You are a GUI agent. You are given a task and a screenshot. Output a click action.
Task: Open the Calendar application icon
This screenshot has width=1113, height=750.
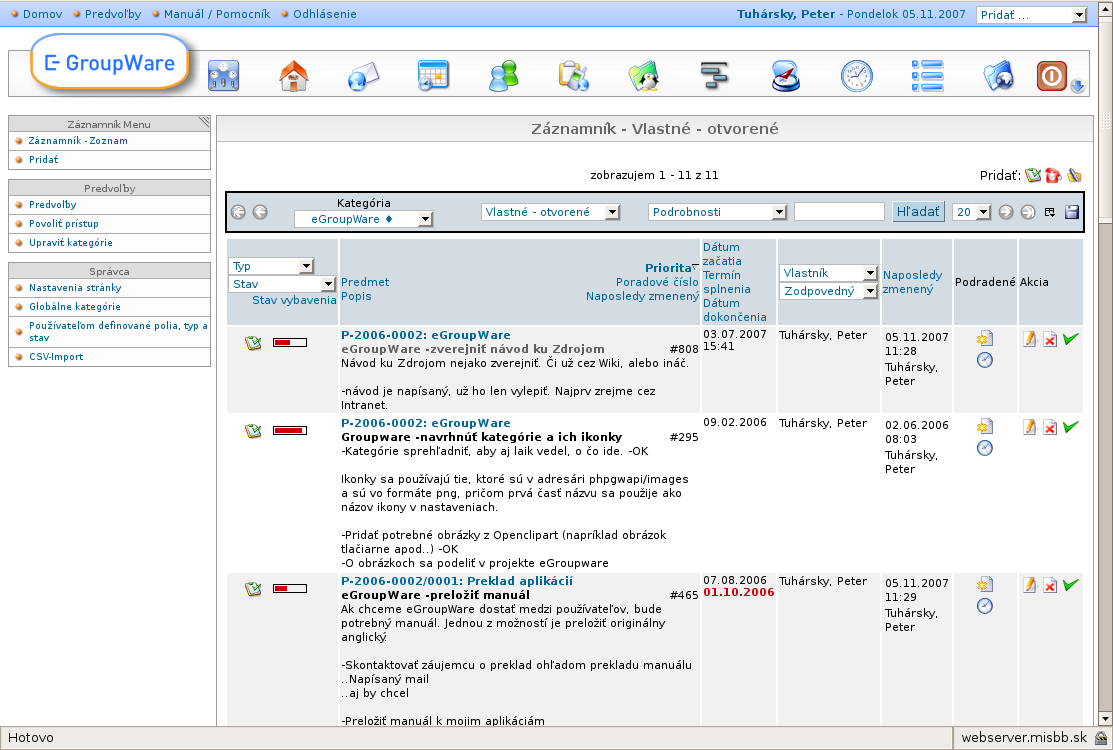[433, 76]
